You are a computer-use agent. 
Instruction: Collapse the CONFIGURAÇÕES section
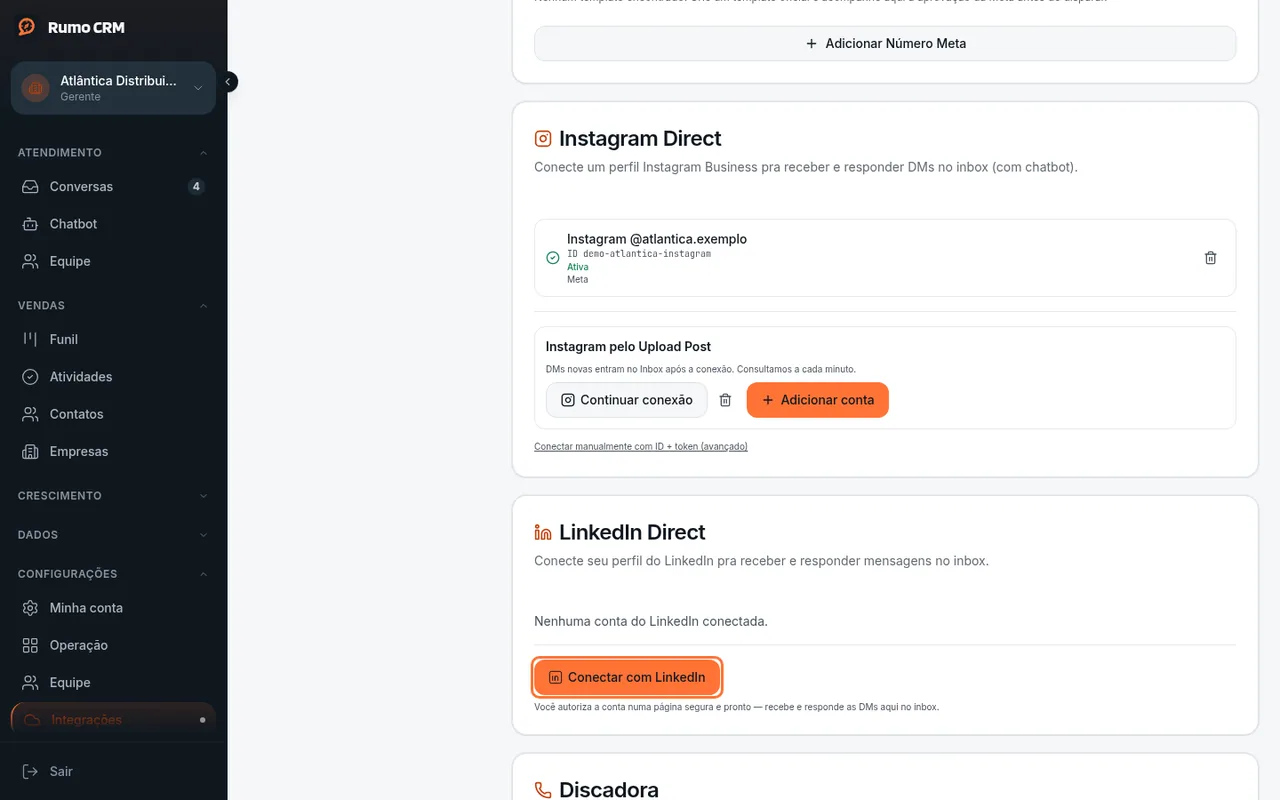coord(113,574)
